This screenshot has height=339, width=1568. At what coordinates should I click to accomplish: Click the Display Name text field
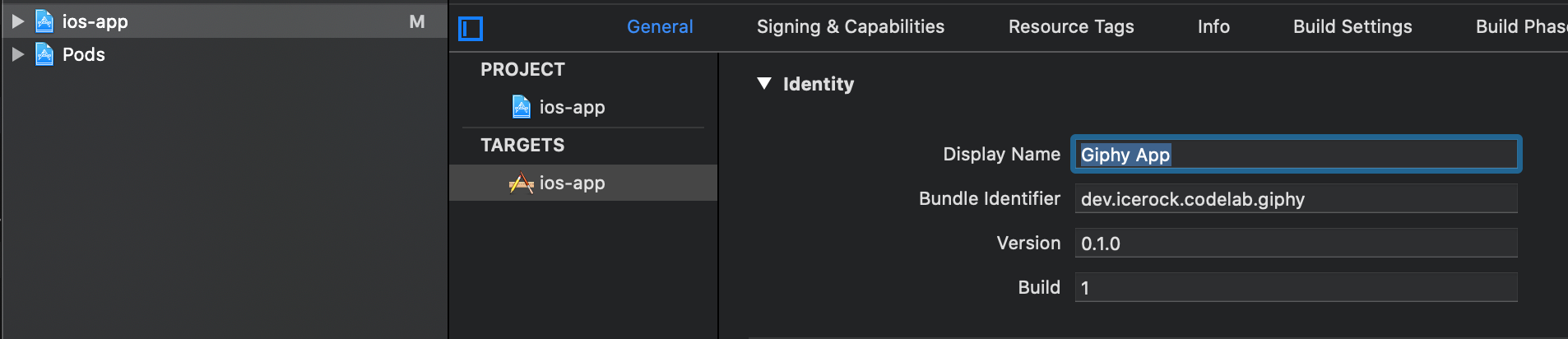(x=1296, y=155)
